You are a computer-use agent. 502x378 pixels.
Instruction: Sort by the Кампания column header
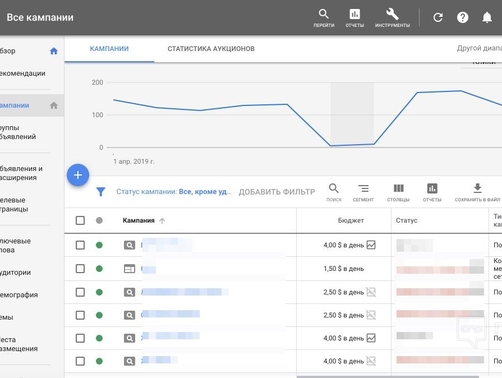point(138,221)
